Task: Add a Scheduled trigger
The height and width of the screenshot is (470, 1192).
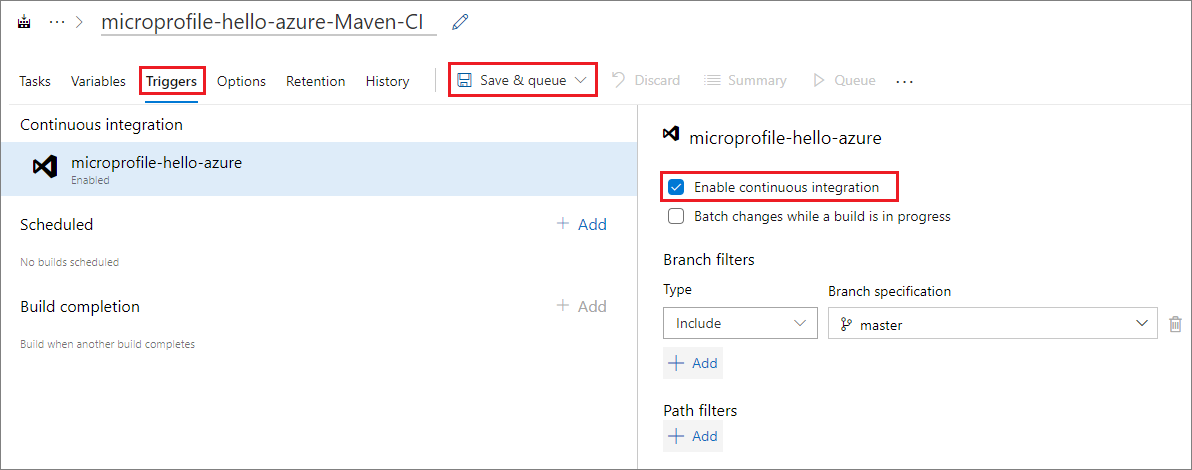Action: coord(582,224)
